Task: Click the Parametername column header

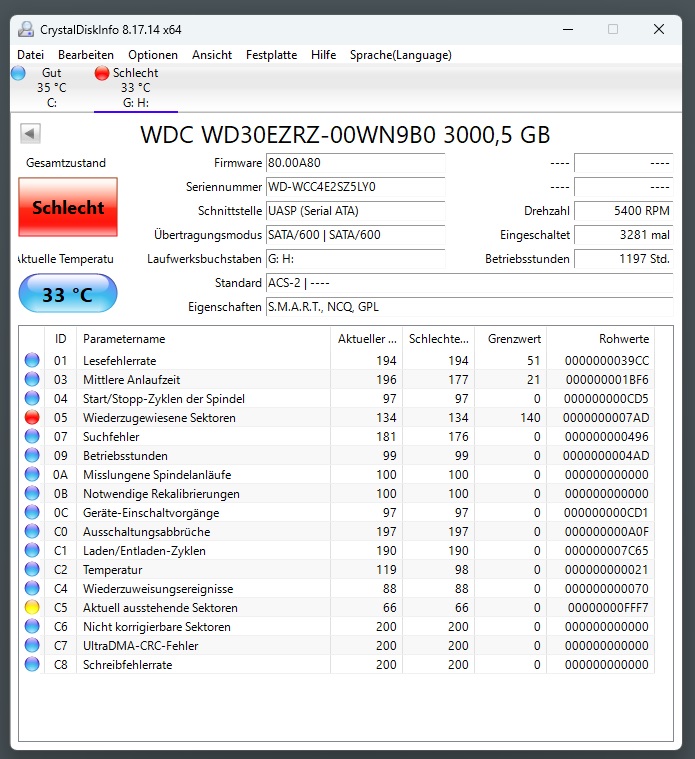Action: (x=204, y=339)
